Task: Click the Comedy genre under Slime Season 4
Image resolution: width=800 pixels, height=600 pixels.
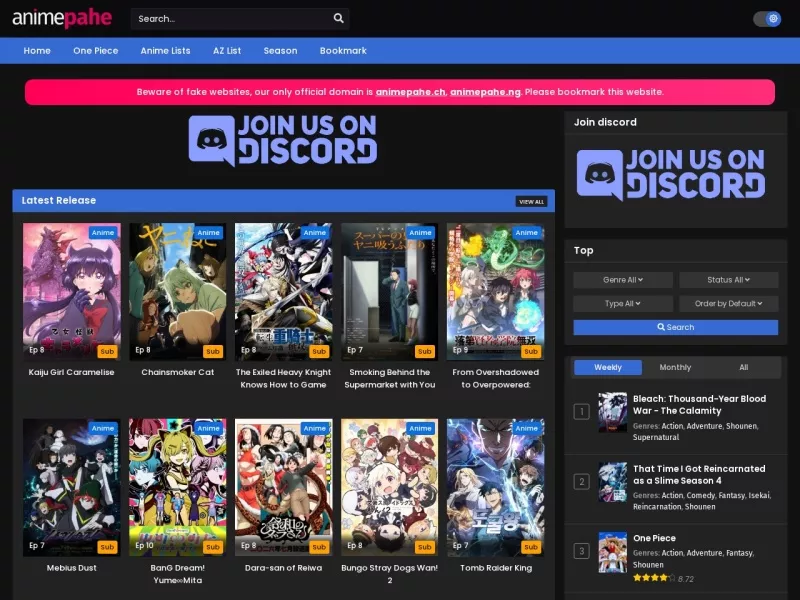Action: coord(701,495)
